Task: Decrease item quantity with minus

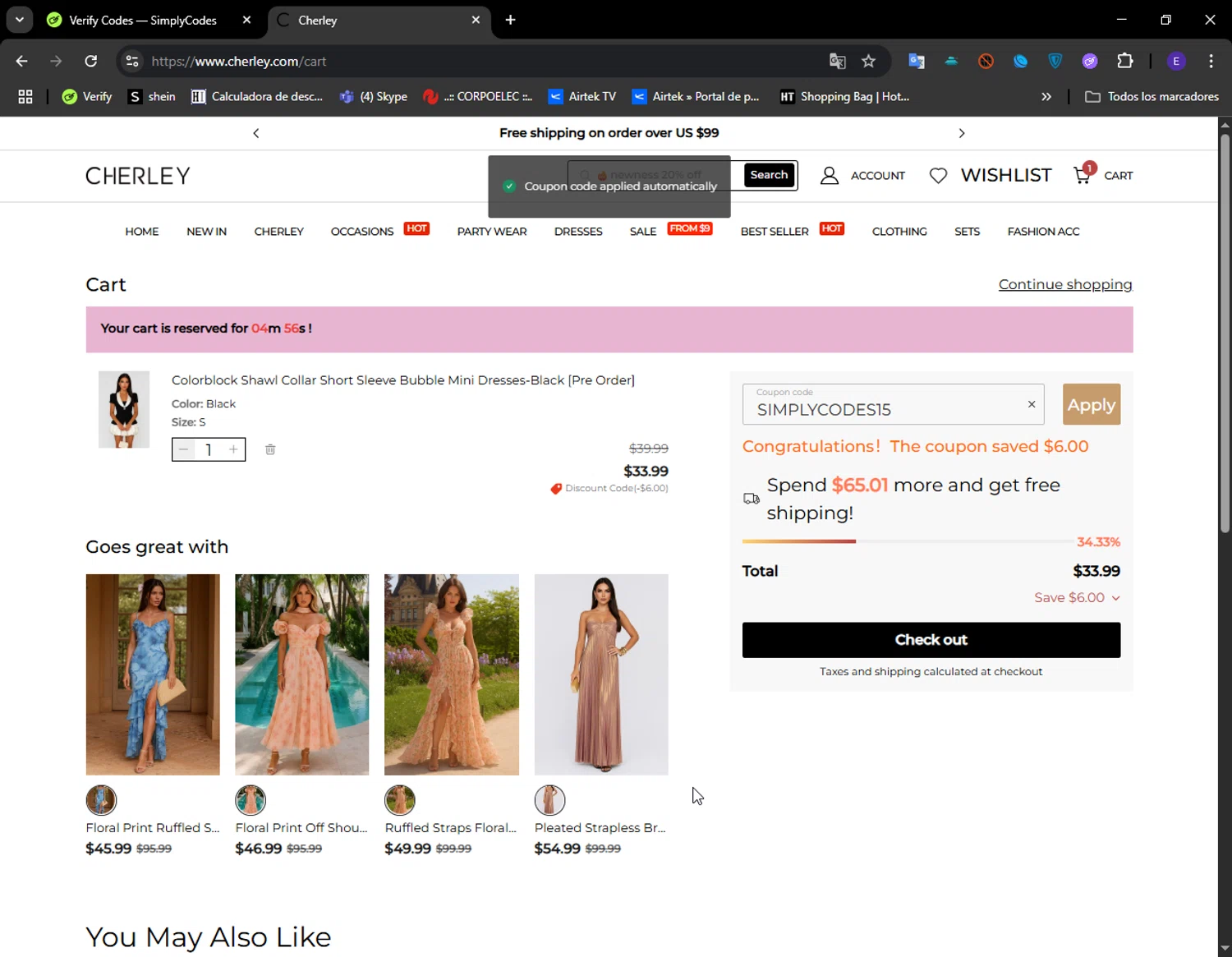Action: (x=184, y=449)
